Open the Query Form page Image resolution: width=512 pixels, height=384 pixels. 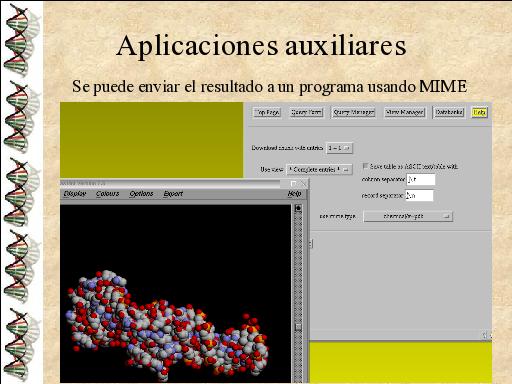coord(306,112)
